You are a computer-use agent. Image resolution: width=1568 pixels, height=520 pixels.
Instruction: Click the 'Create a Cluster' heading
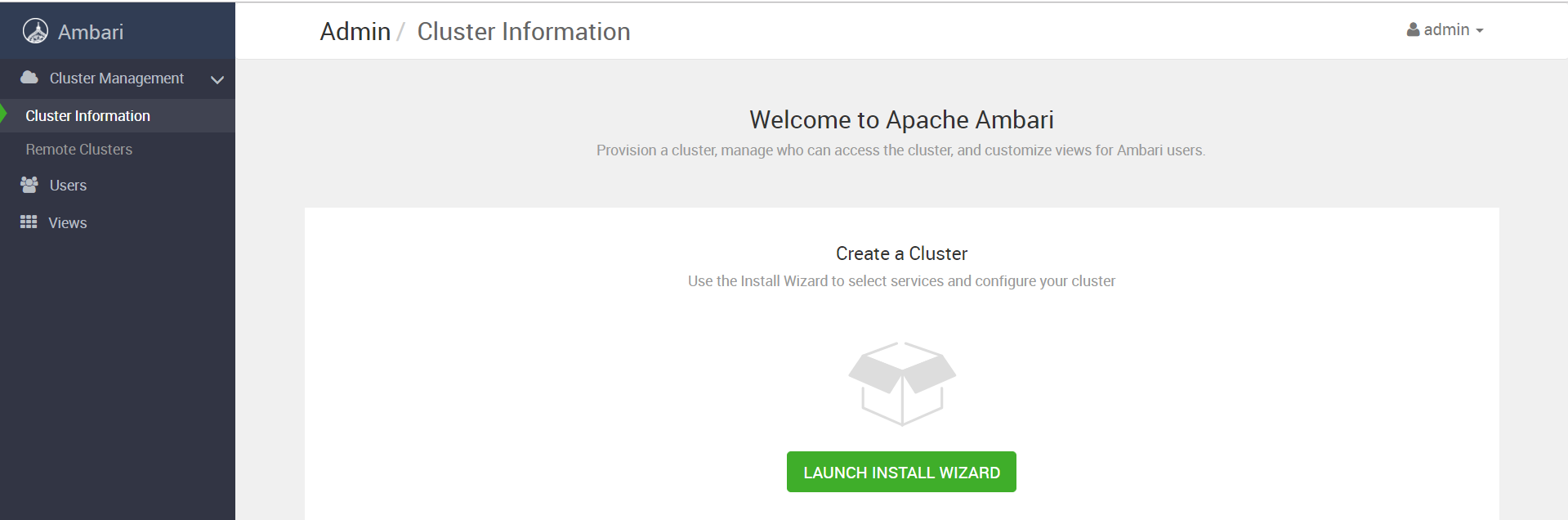[x=901, y=253]
